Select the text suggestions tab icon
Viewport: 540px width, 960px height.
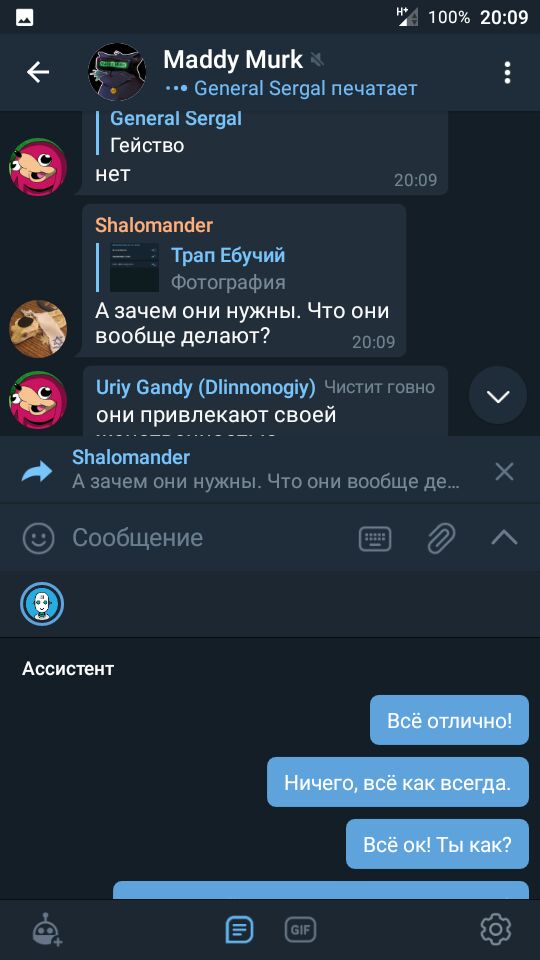239,931
